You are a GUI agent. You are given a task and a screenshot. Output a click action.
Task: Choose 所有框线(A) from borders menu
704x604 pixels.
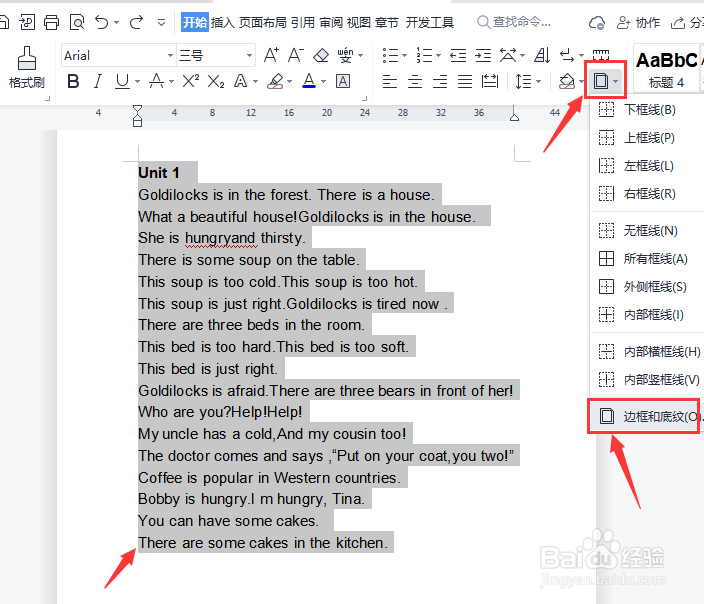point(647,259)
